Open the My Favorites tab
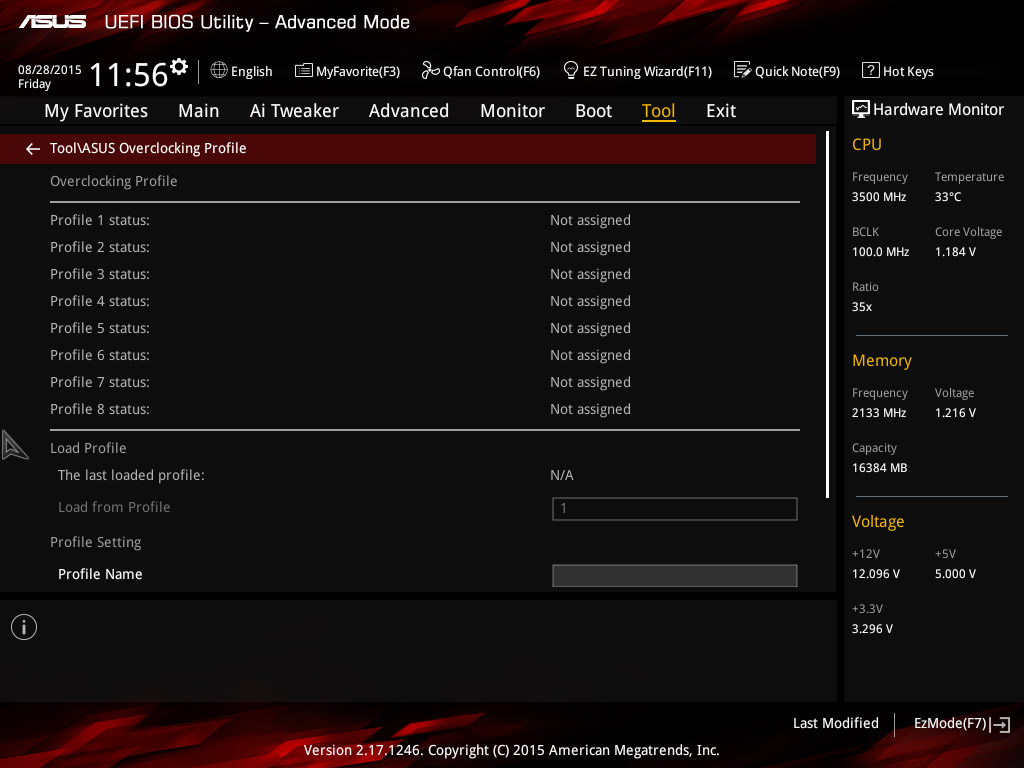This screenshot has height=768, width=1024. coord(96,111)
